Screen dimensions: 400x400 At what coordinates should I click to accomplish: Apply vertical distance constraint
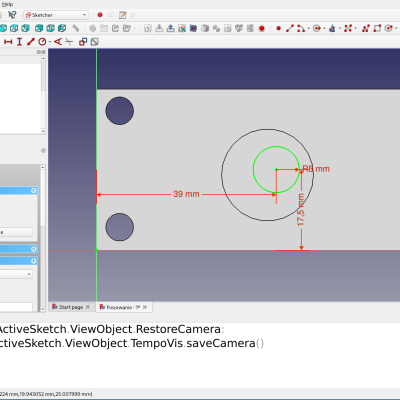click(19, 42)
